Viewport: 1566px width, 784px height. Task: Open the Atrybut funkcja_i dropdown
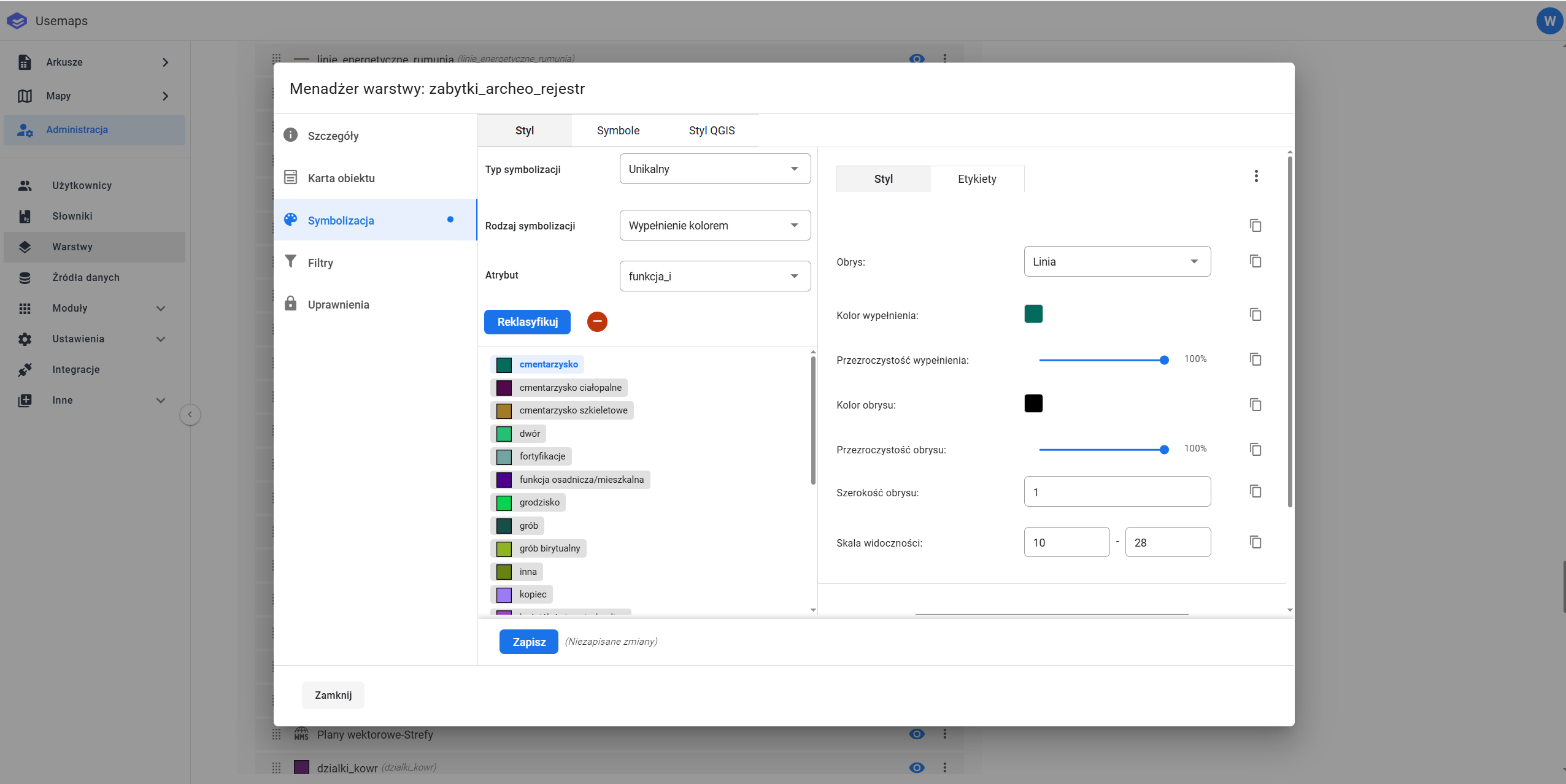click(x=715, y=276)
